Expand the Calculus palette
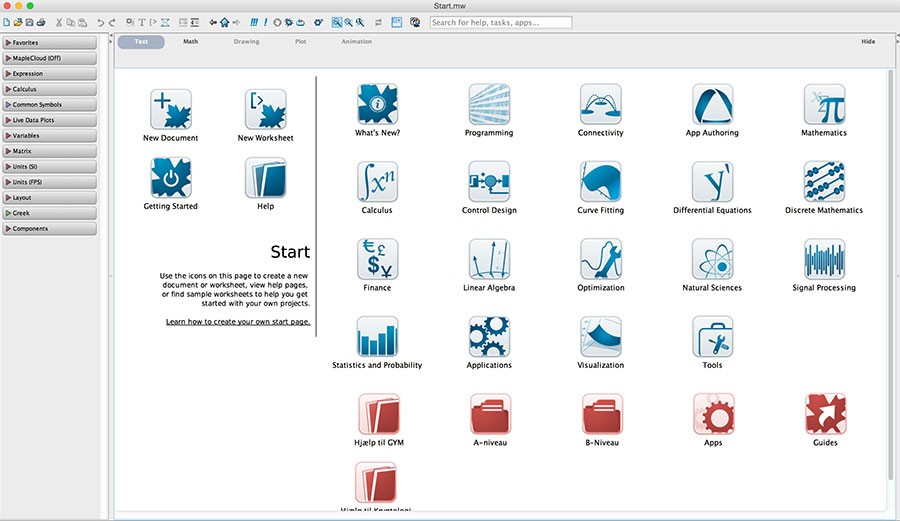This screenshot has height=521, width=900. tap(49, 89)
